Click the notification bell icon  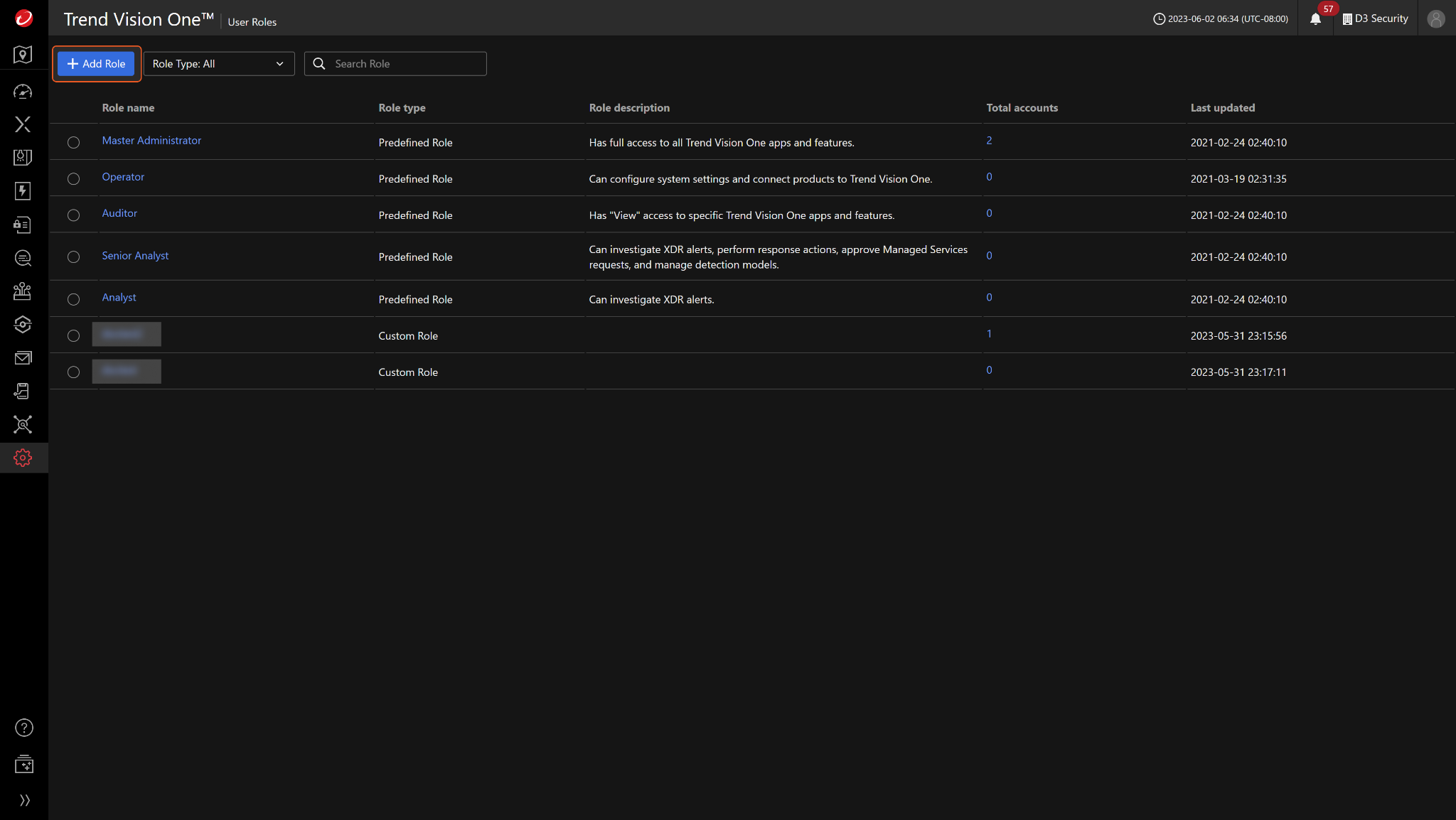click(1315, 19)
